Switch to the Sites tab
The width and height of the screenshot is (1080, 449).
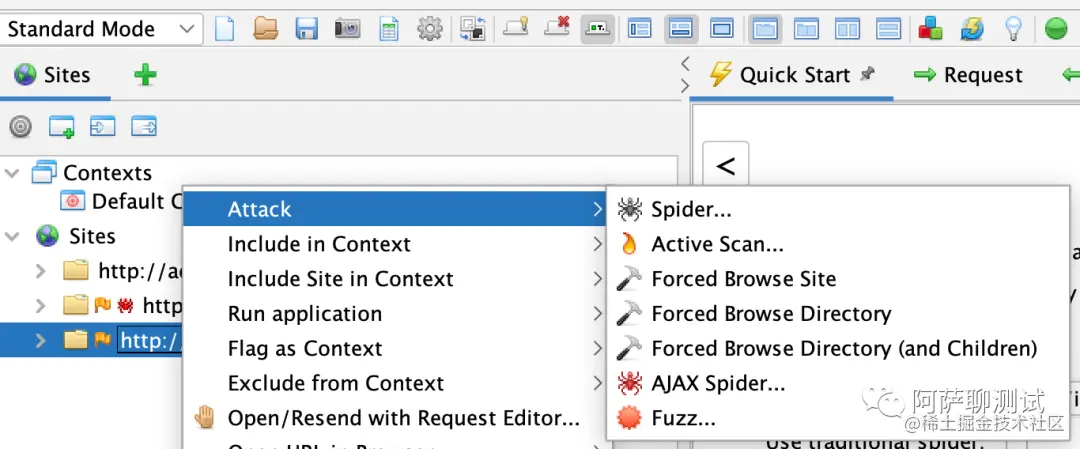click(53, 74)
